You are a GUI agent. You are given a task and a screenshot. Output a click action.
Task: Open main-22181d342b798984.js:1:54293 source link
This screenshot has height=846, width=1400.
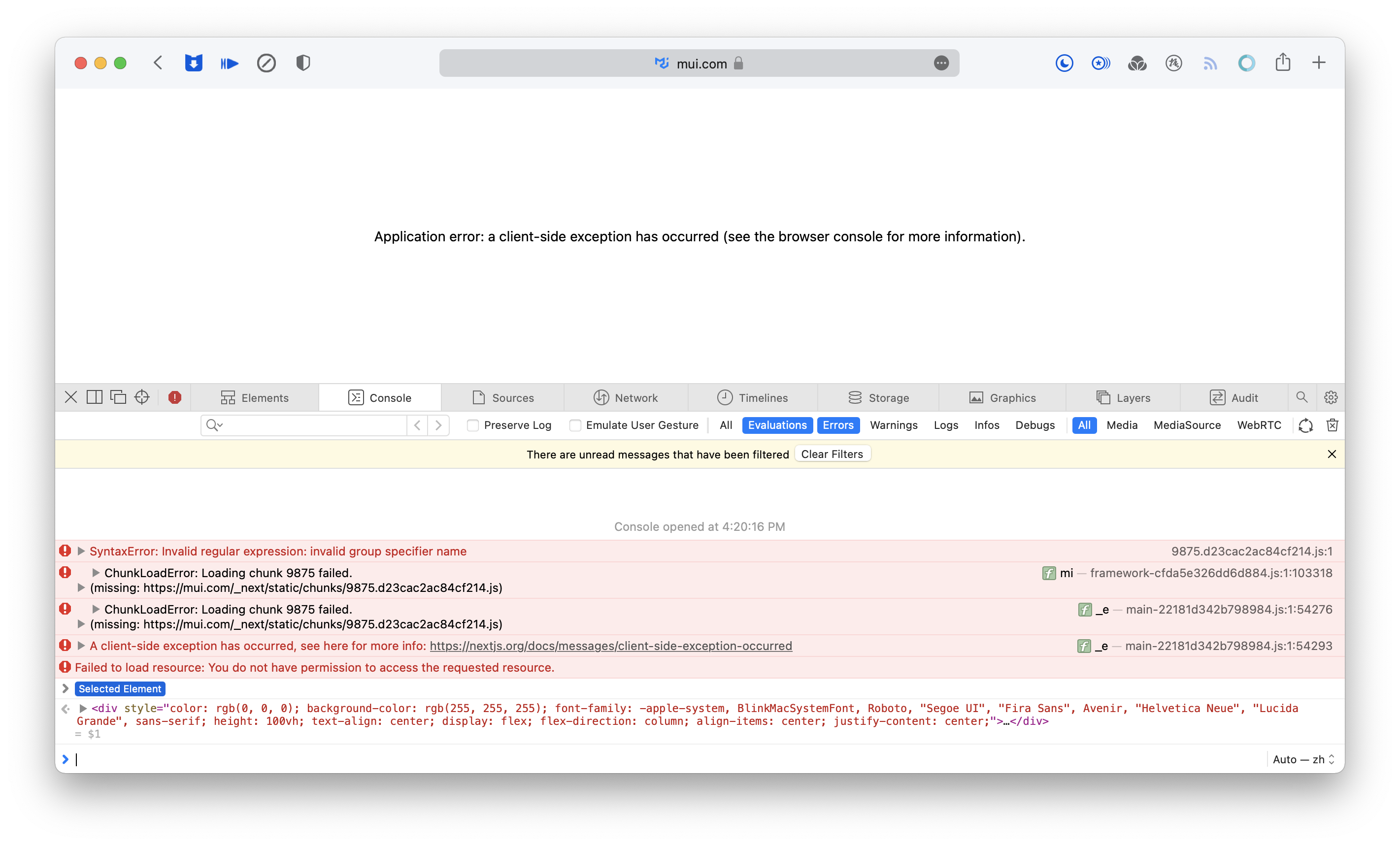coord(1229,646)
